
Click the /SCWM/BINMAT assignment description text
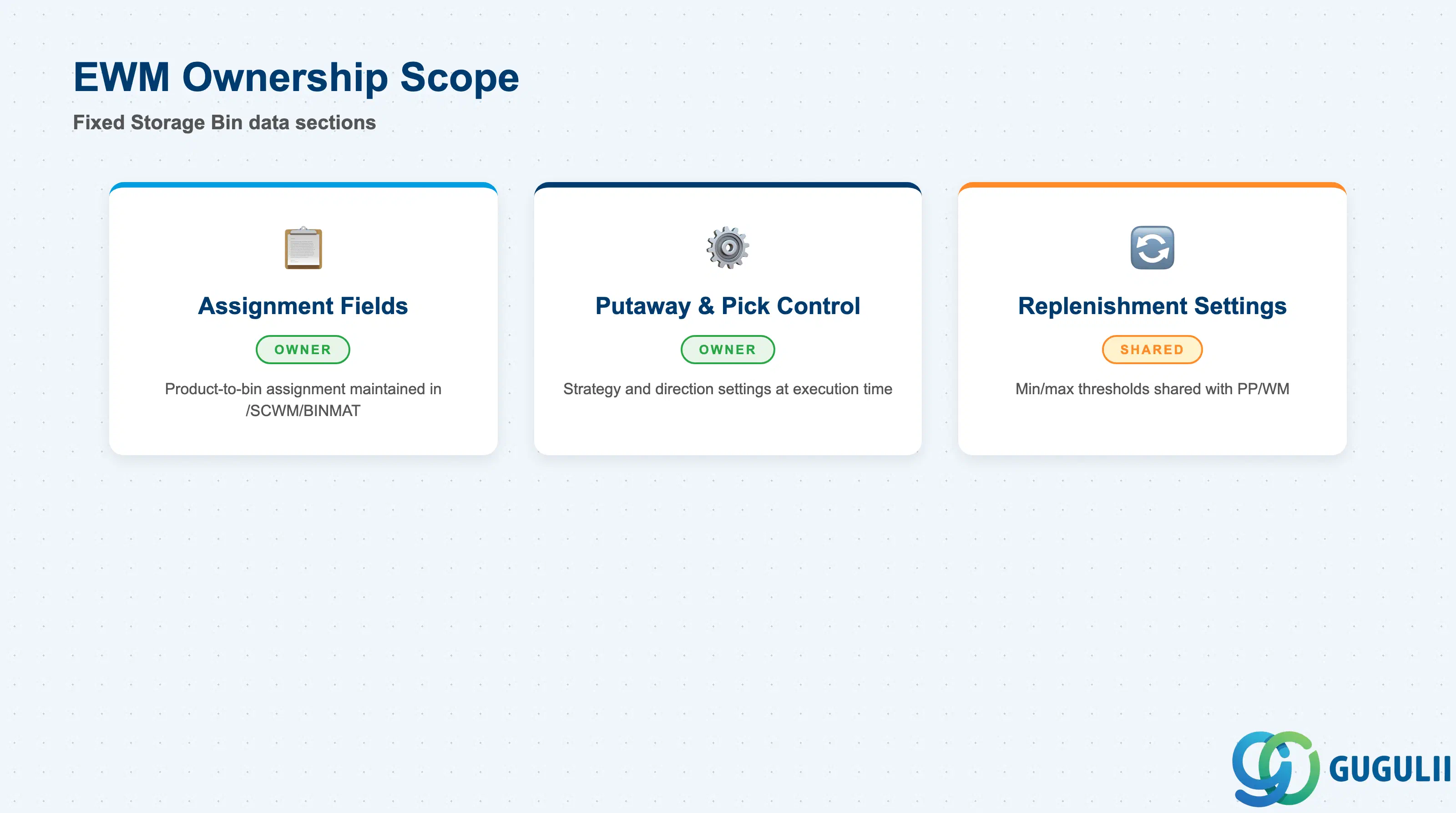click(x=303, y=400)
